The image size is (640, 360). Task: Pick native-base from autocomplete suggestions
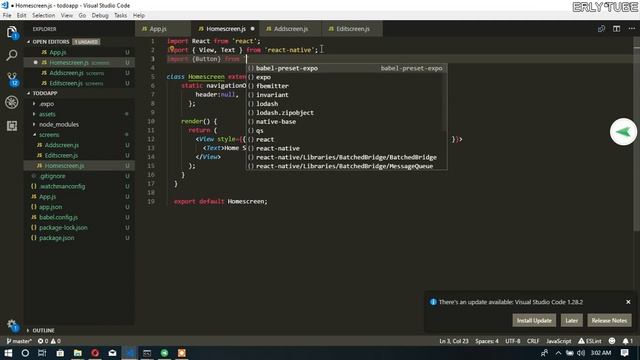pos(346,122)
